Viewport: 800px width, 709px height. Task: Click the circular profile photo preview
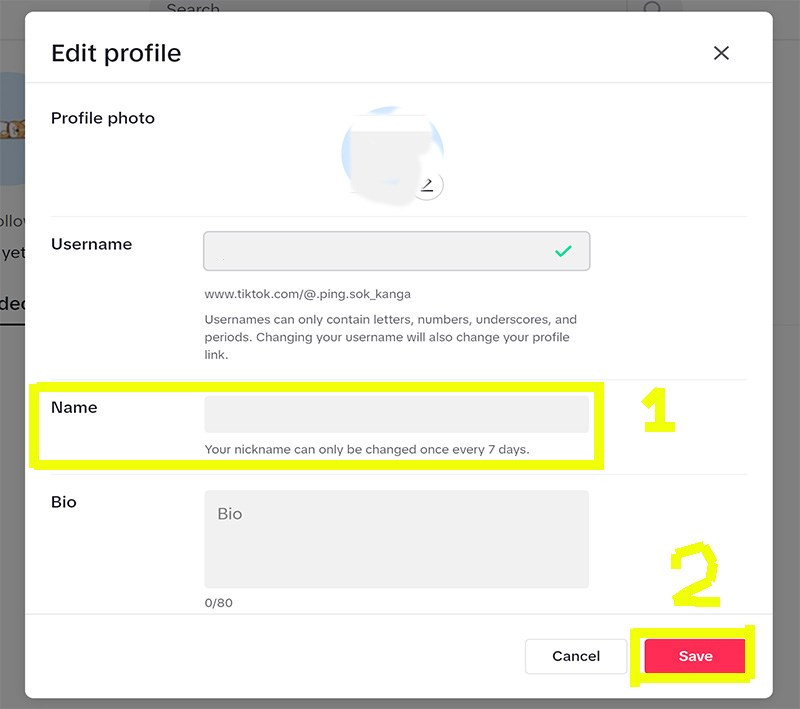click(390, 157)
